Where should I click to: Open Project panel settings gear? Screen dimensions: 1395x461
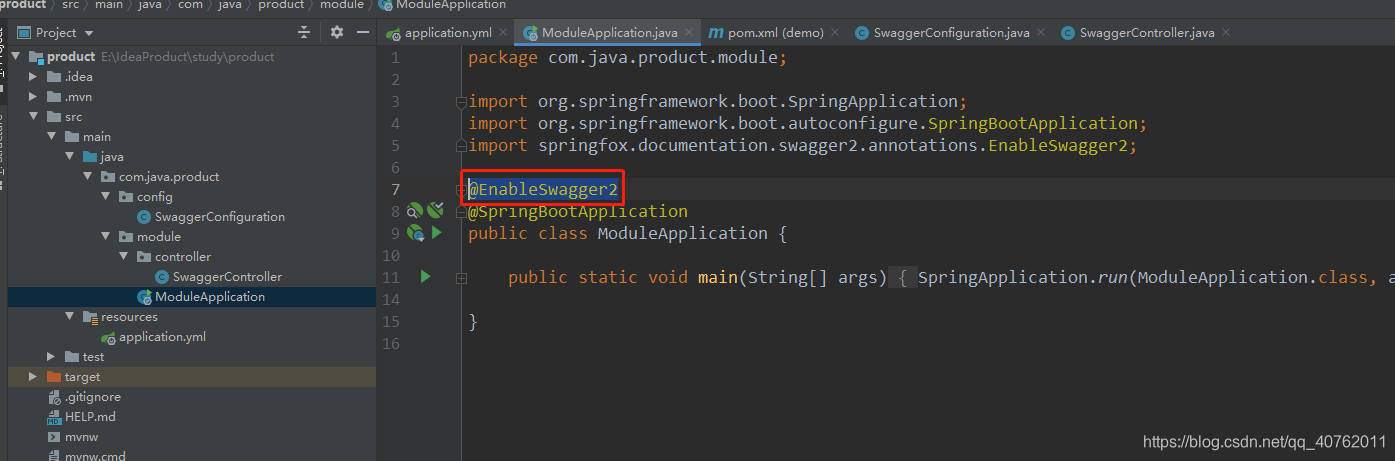click(x=337, y=33)
